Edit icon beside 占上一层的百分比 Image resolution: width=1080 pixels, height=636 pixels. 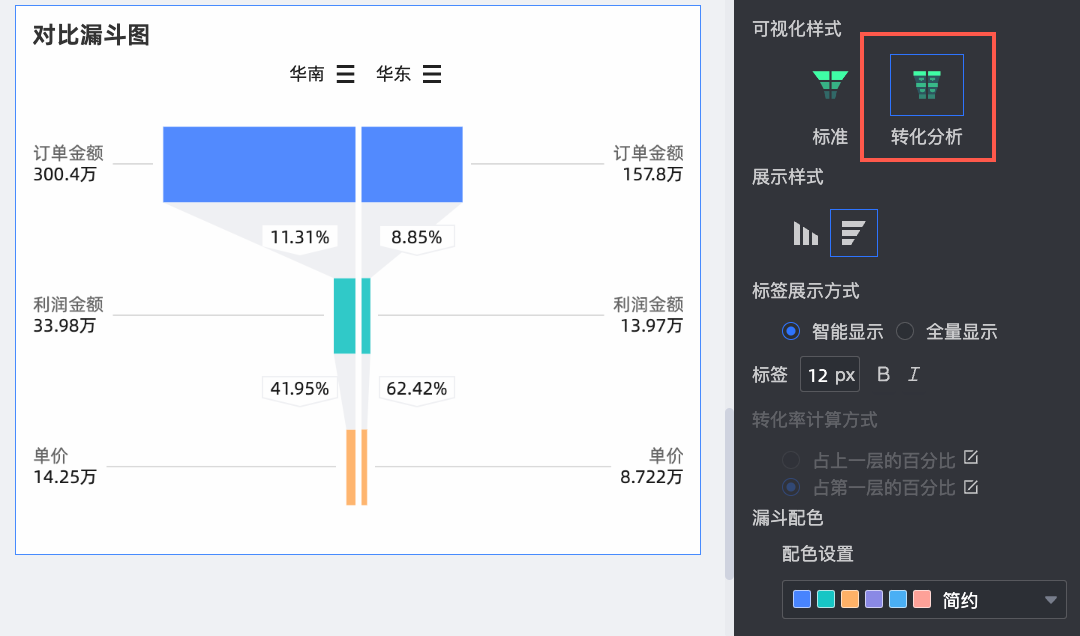[970, 458]
